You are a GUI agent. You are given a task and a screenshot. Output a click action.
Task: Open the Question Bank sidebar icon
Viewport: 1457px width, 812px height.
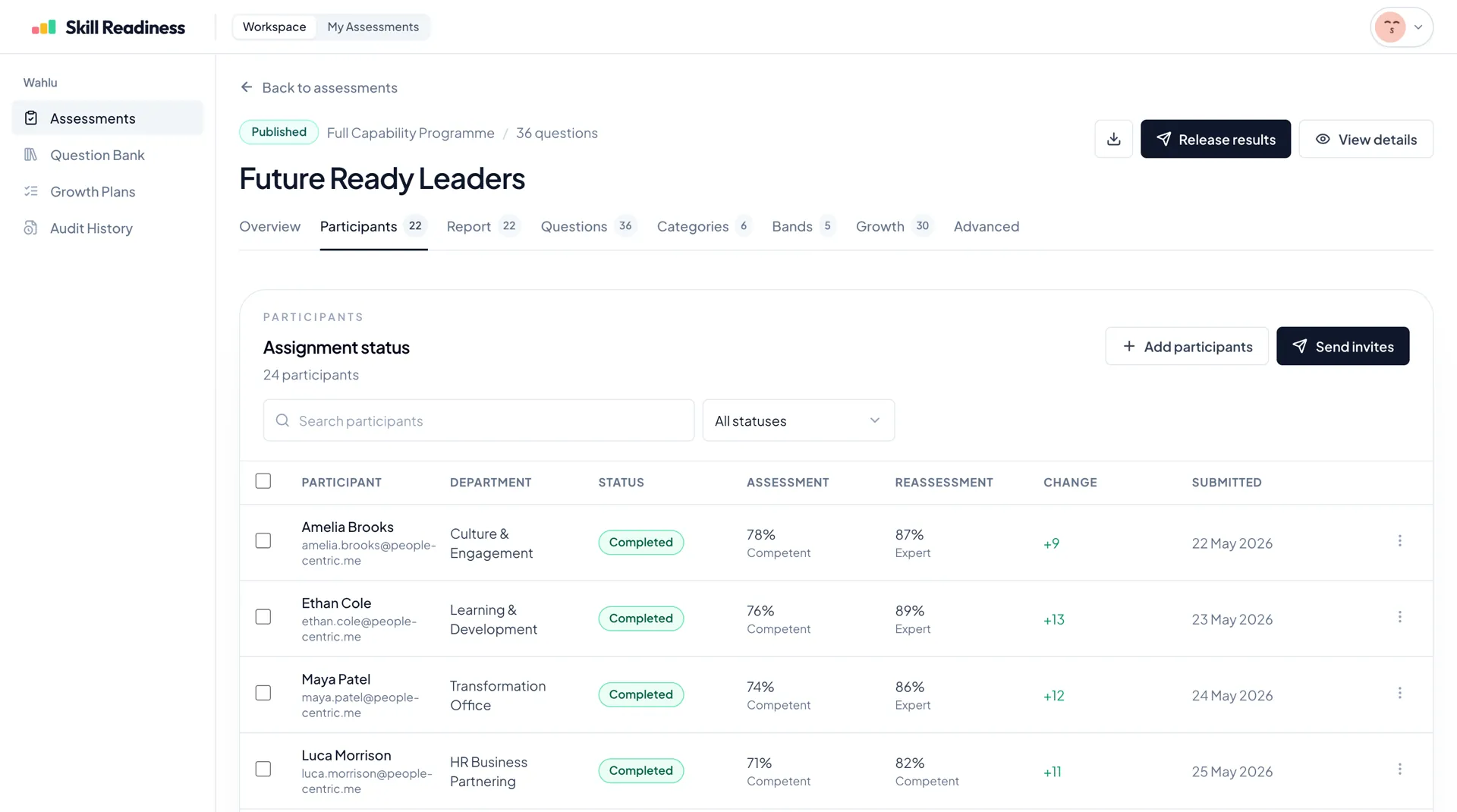coord(30,155)
